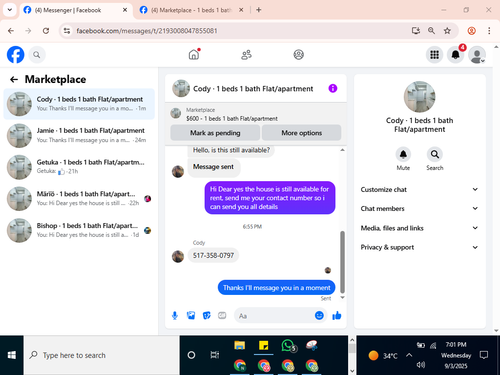500x375 pixels.
Task: Open Bishop conversation in list
Action: (x=79, y=230)
